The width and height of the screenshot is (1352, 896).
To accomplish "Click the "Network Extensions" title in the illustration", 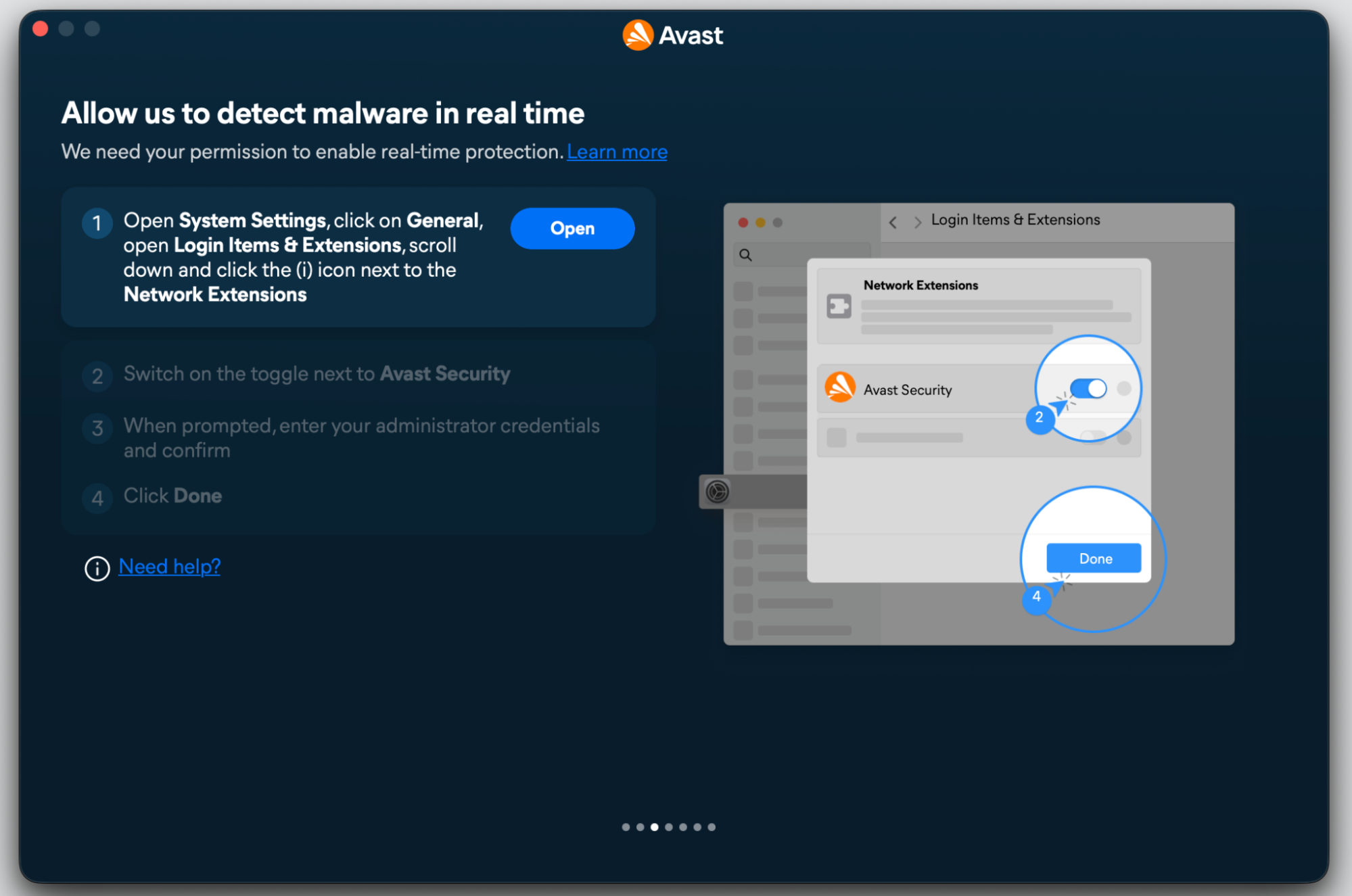I will (x=920, y=285).
